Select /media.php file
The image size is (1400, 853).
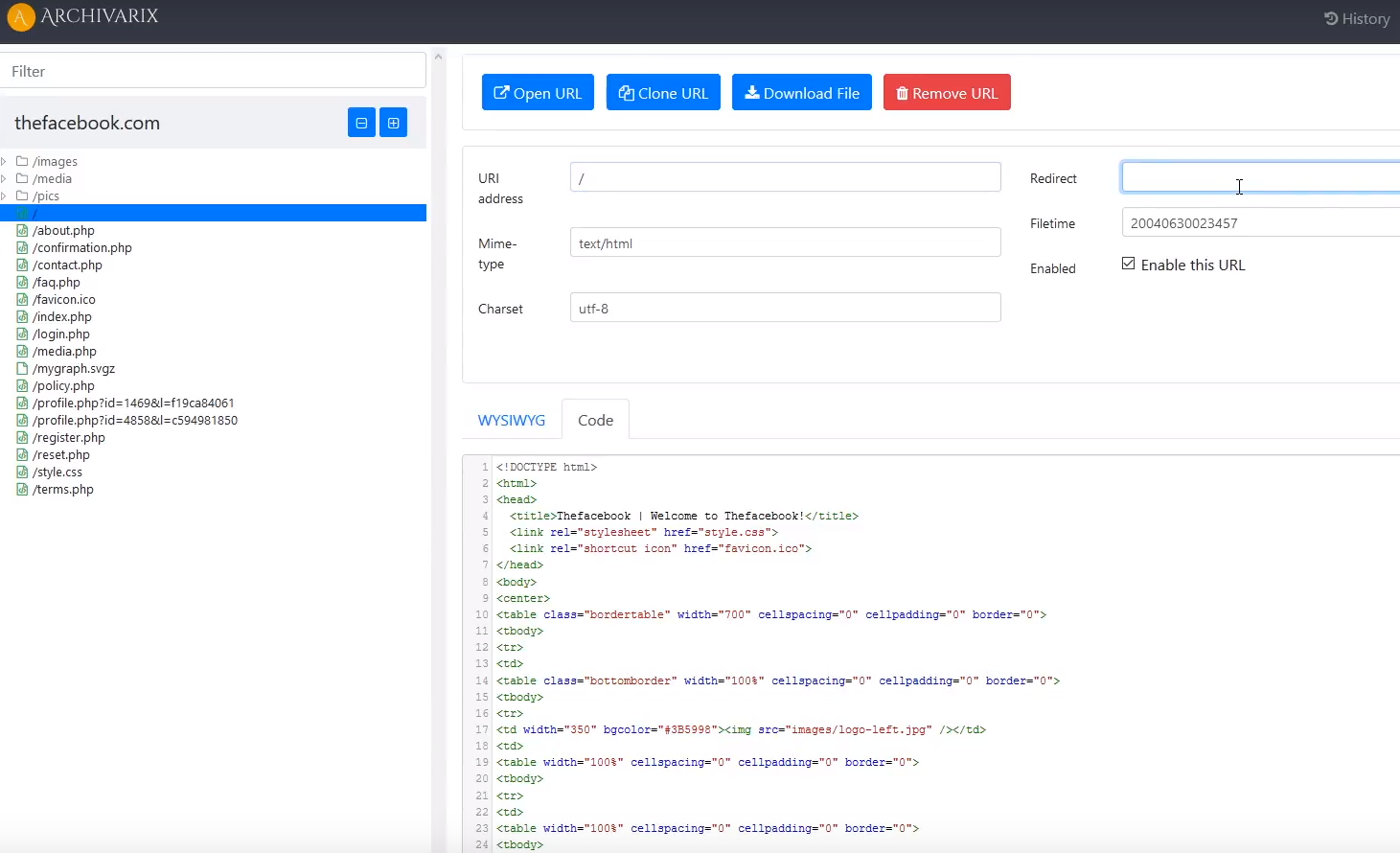(64, 352)
